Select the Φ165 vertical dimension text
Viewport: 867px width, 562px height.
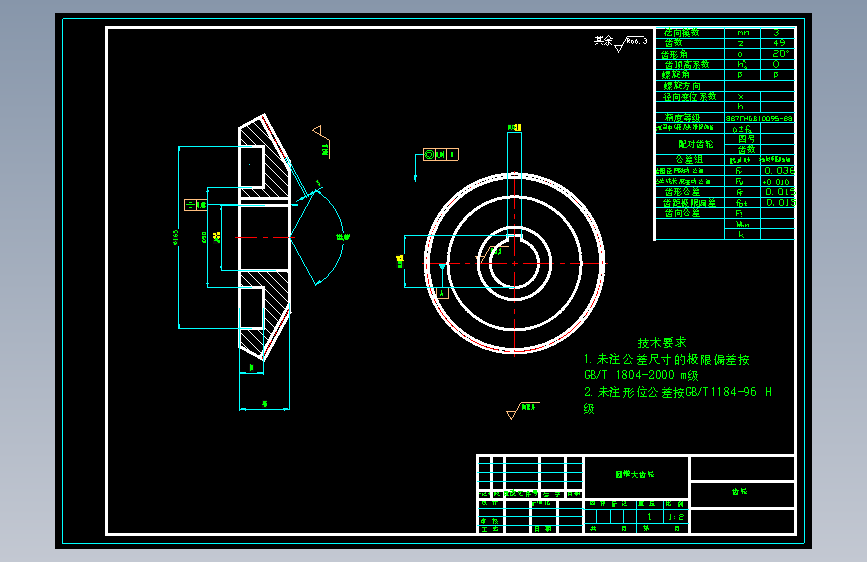tap(175, 237)
